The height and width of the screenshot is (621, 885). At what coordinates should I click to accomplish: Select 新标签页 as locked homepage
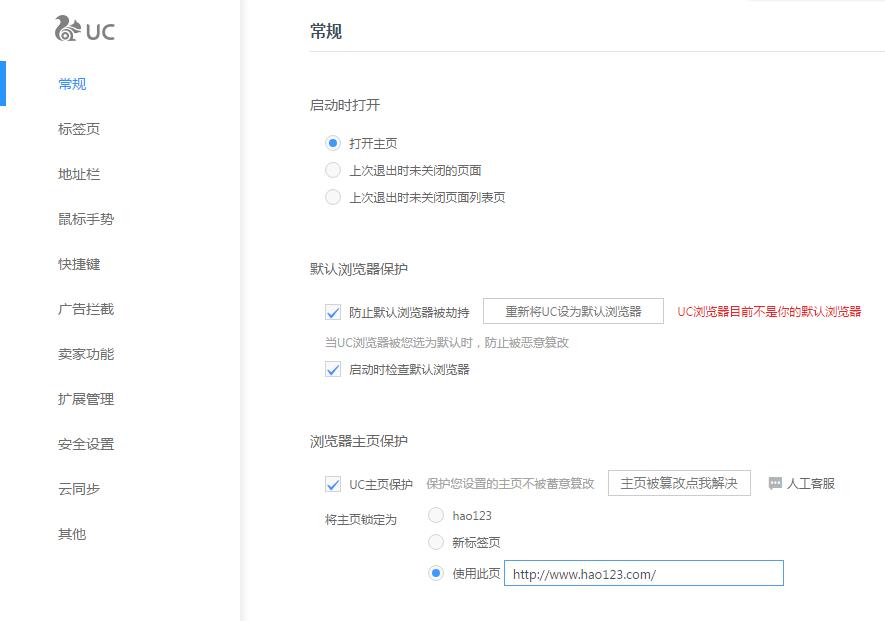[x=435, y=542]
